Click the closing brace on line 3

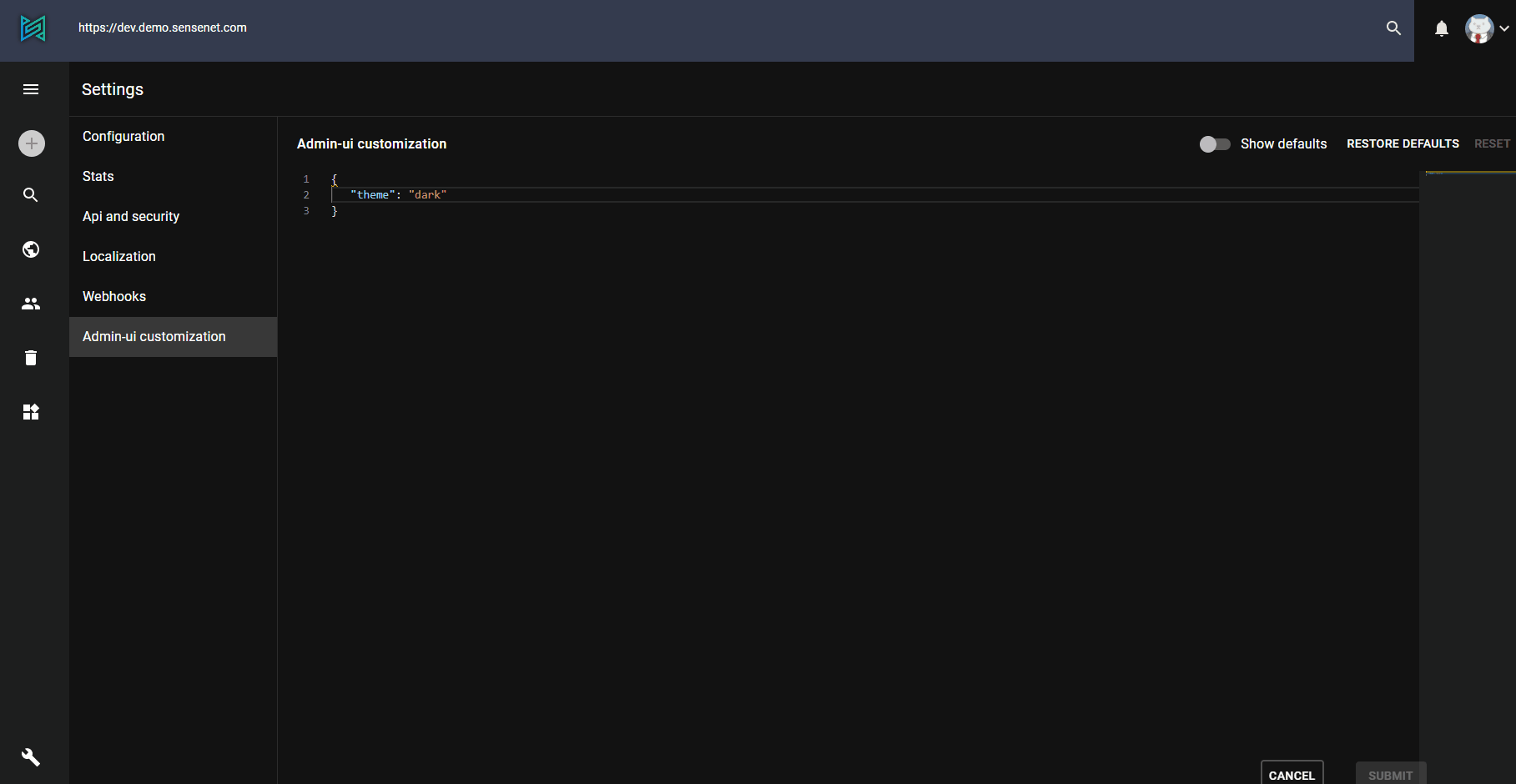[x=335, y=211]
